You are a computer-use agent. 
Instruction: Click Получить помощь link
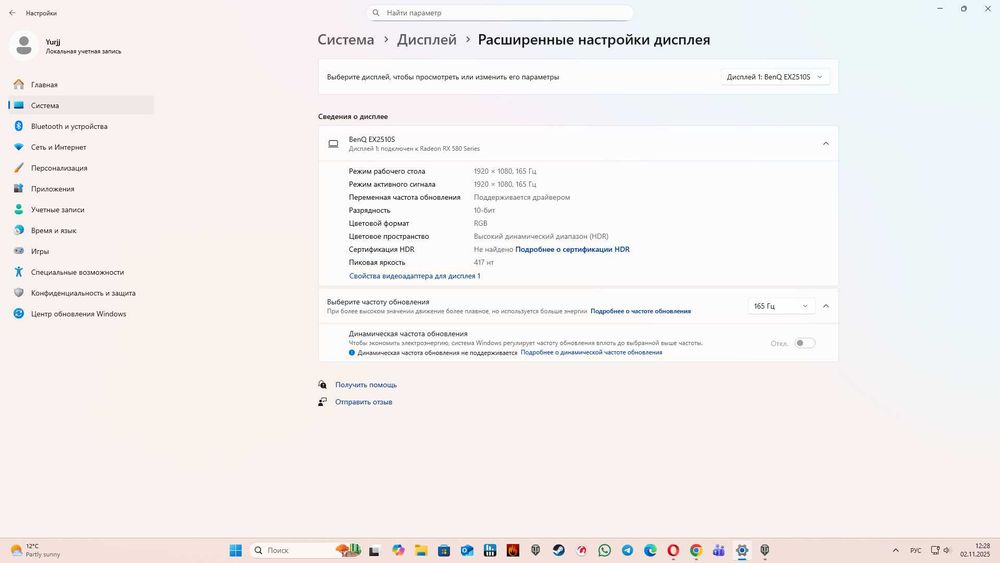tap(366, 385)
